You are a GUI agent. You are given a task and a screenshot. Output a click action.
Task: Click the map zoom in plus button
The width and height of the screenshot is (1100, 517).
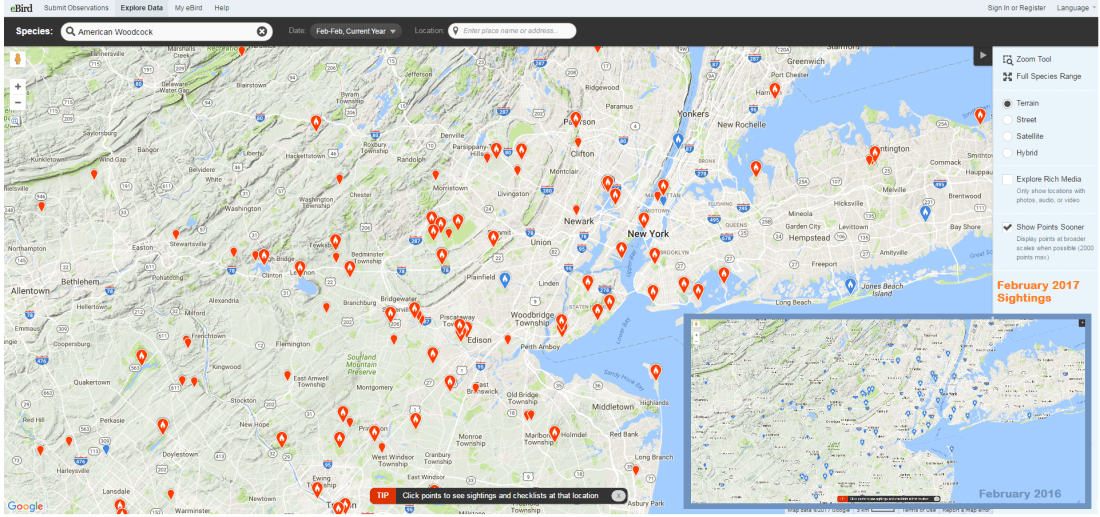[18, 86]
